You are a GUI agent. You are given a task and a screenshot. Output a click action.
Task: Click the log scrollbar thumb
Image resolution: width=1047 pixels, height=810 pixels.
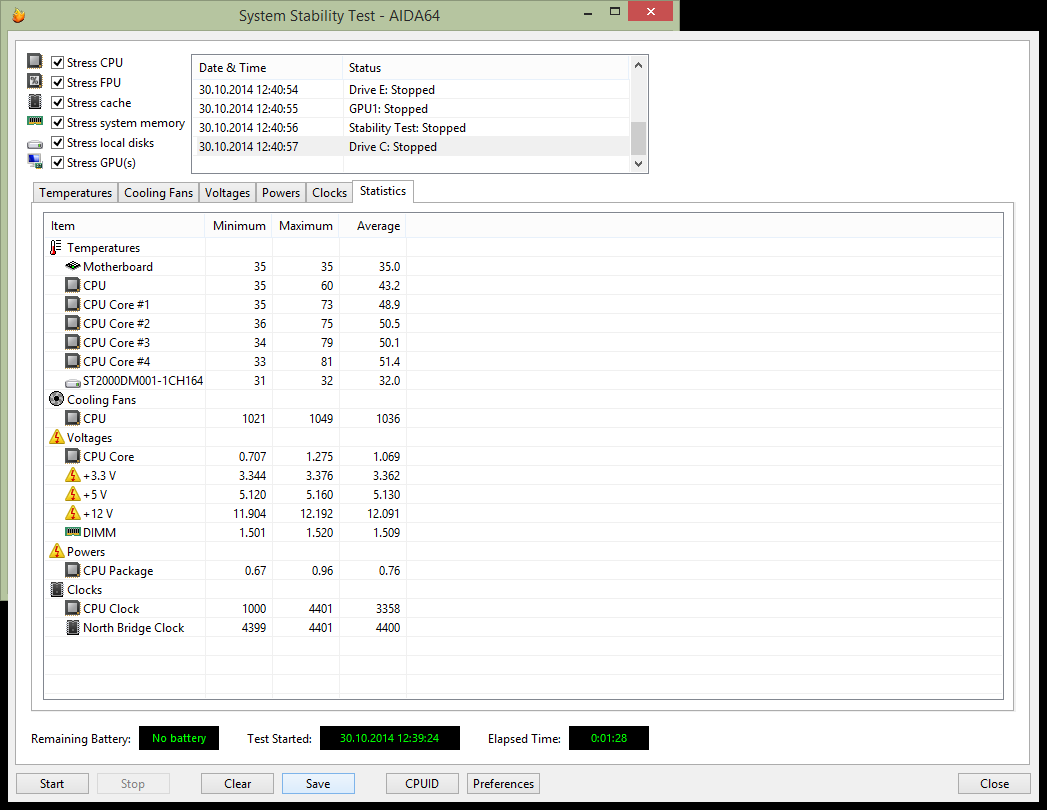[638, 138]
